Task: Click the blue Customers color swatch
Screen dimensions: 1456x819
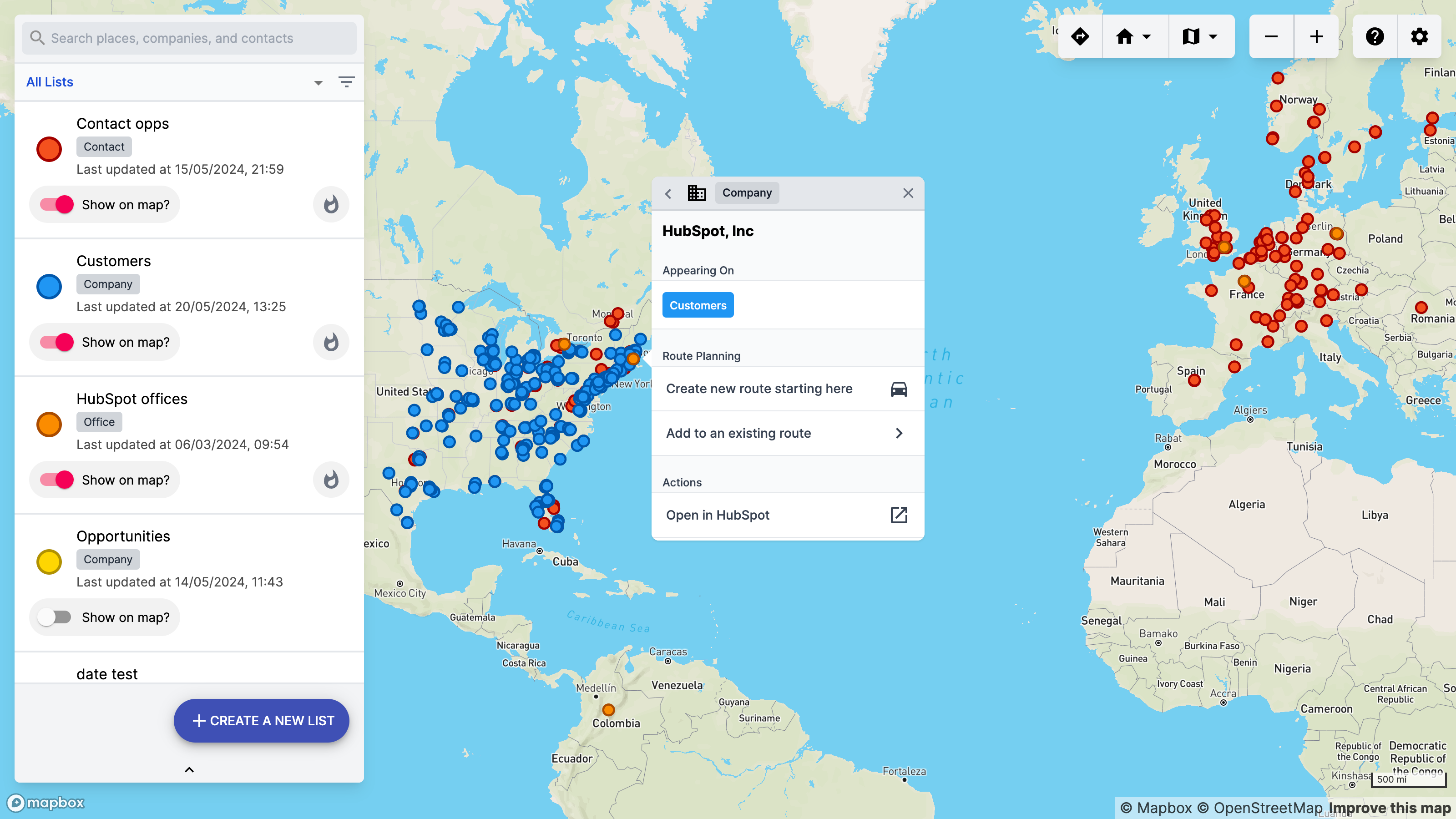Action: 49,287
